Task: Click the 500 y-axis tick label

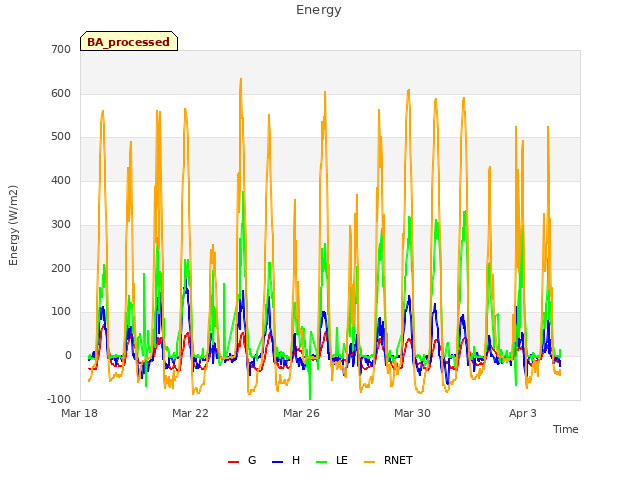Action: pos(61,137)
